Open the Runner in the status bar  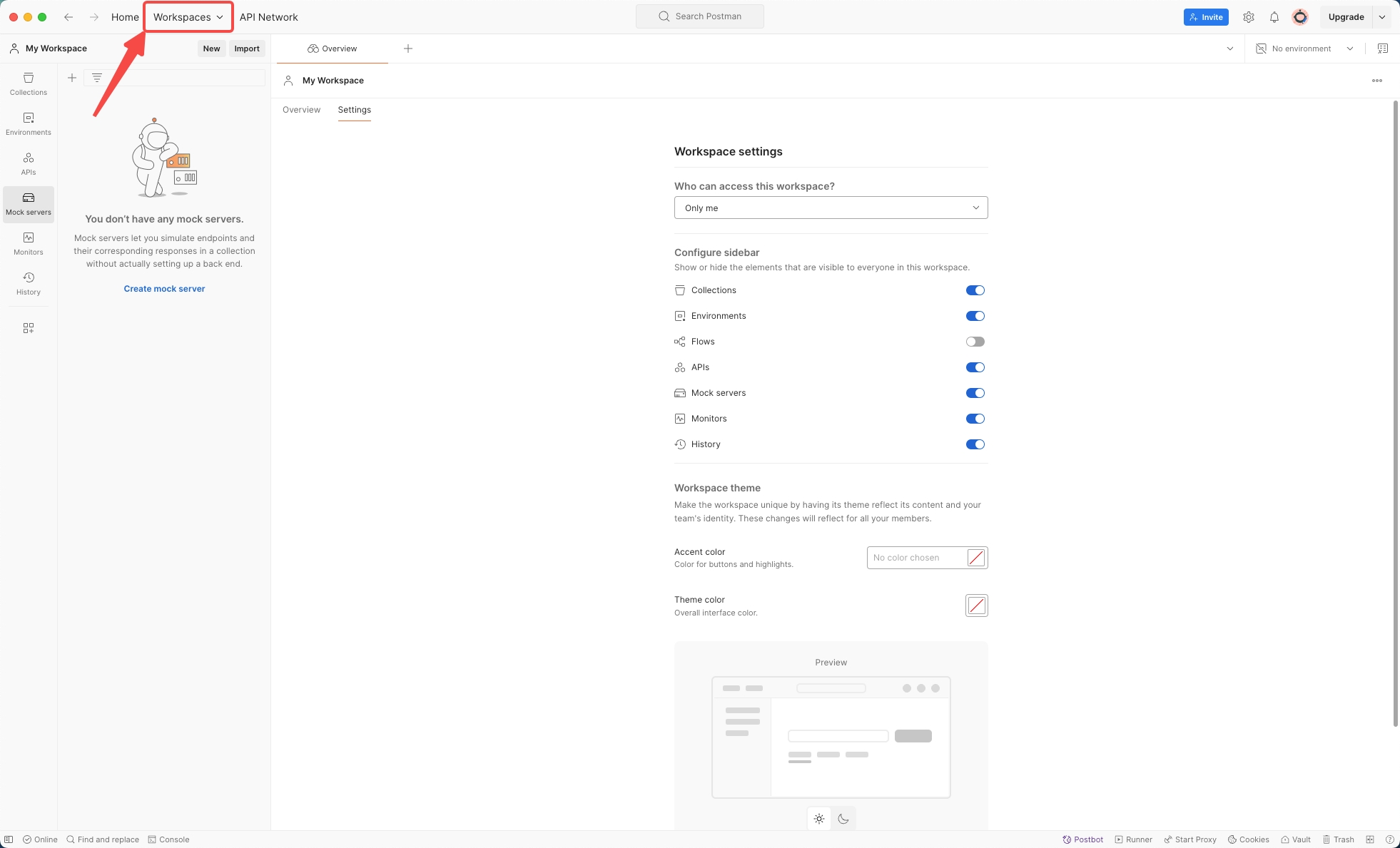coord(1134,839)
